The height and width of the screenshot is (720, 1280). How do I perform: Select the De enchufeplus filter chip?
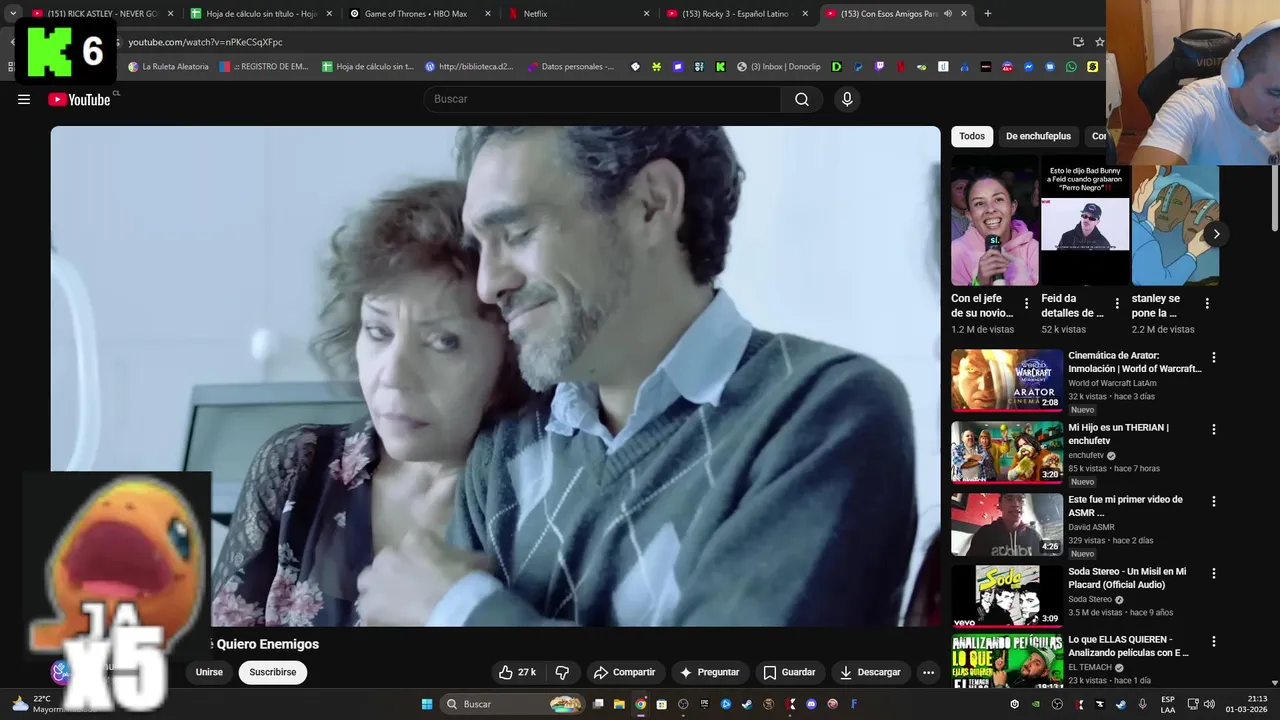tap(1038, 136)
